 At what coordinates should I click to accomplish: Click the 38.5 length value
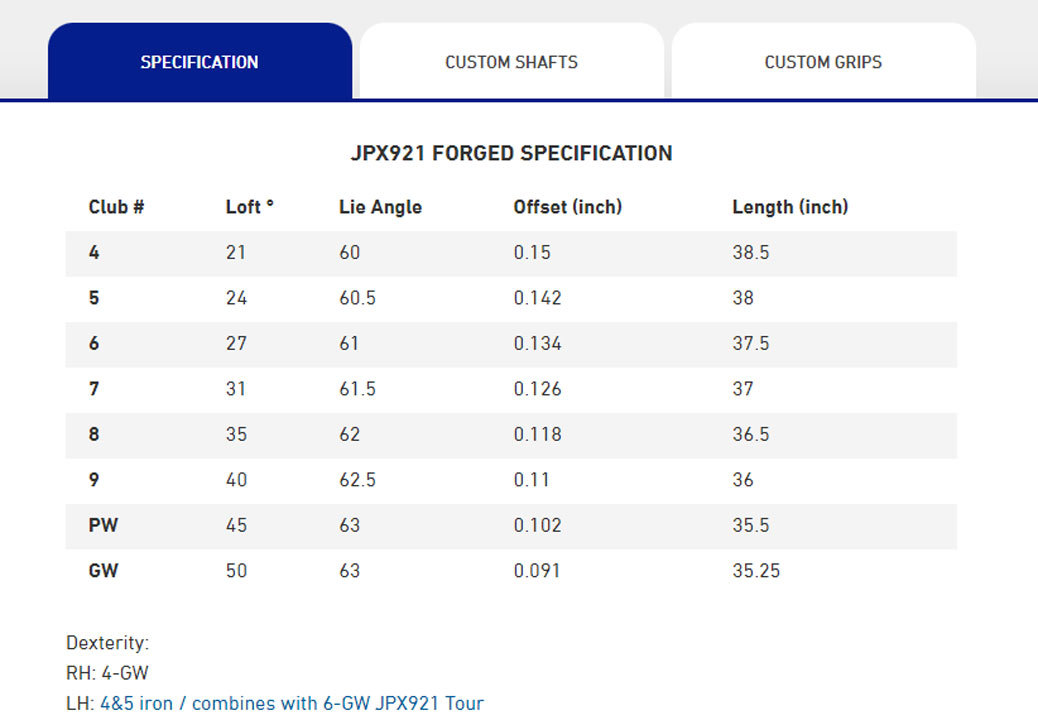(x=750, y=253)
